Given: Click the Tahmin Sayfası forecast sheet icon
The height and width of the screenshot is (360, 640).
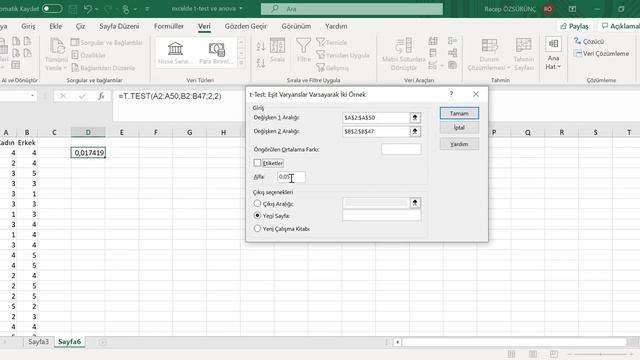Looking at the screenshot, I should tap(524, 45).
